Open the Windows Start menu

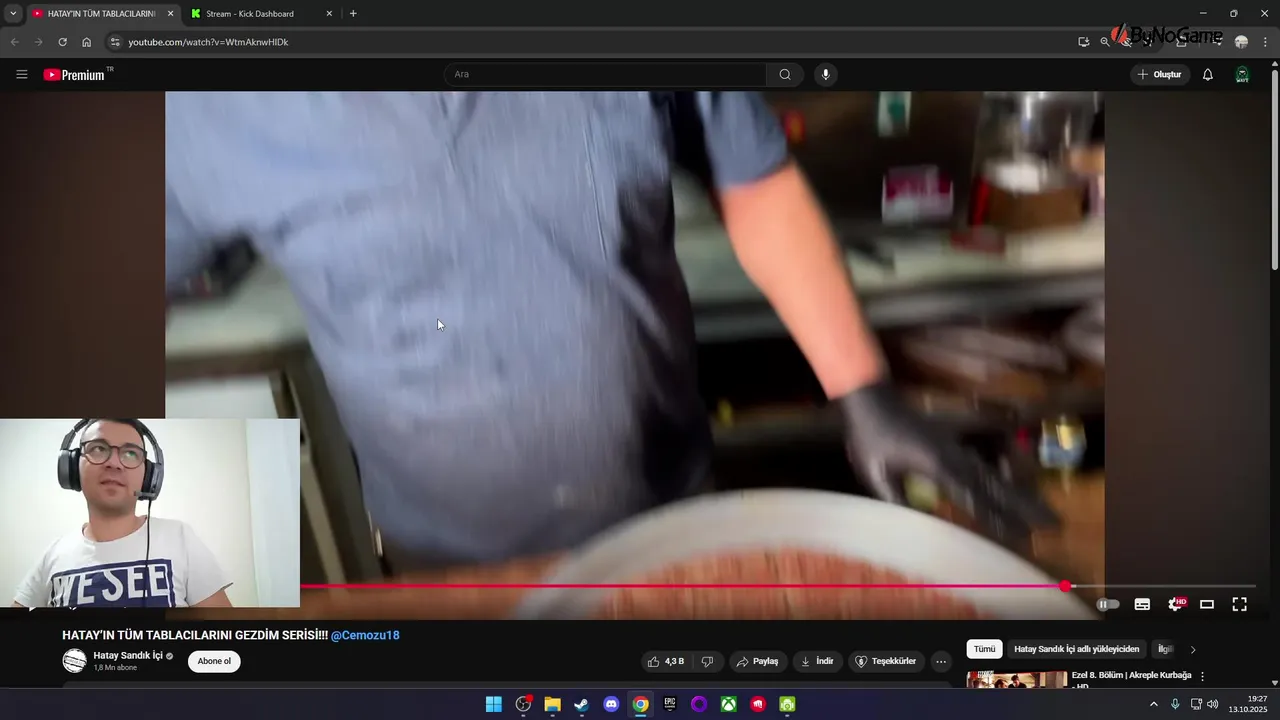[493, 704]
